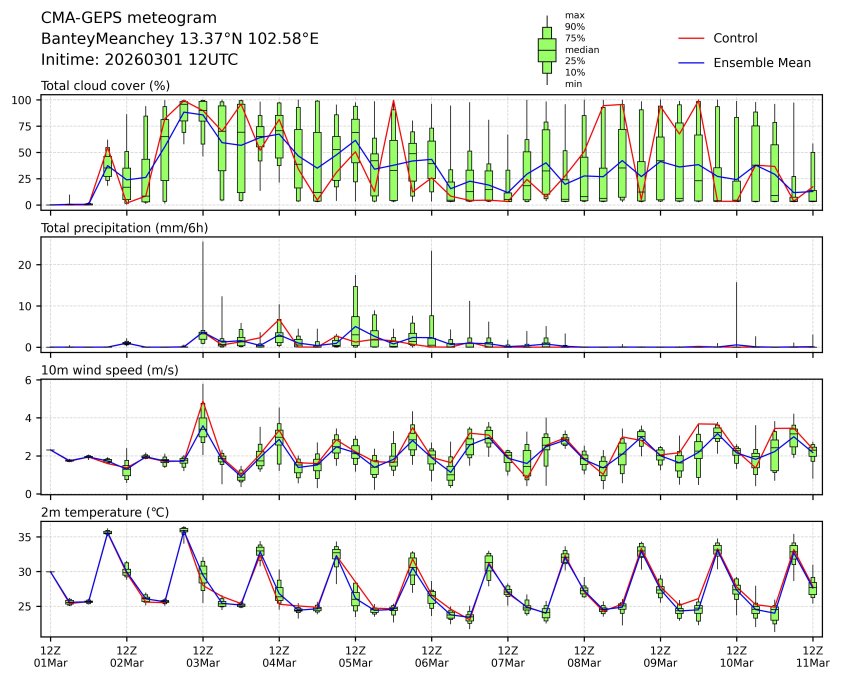The image size is (841, 680).
Task: Click the 12Z 11Mar time axis label
Action: (812, 656)
